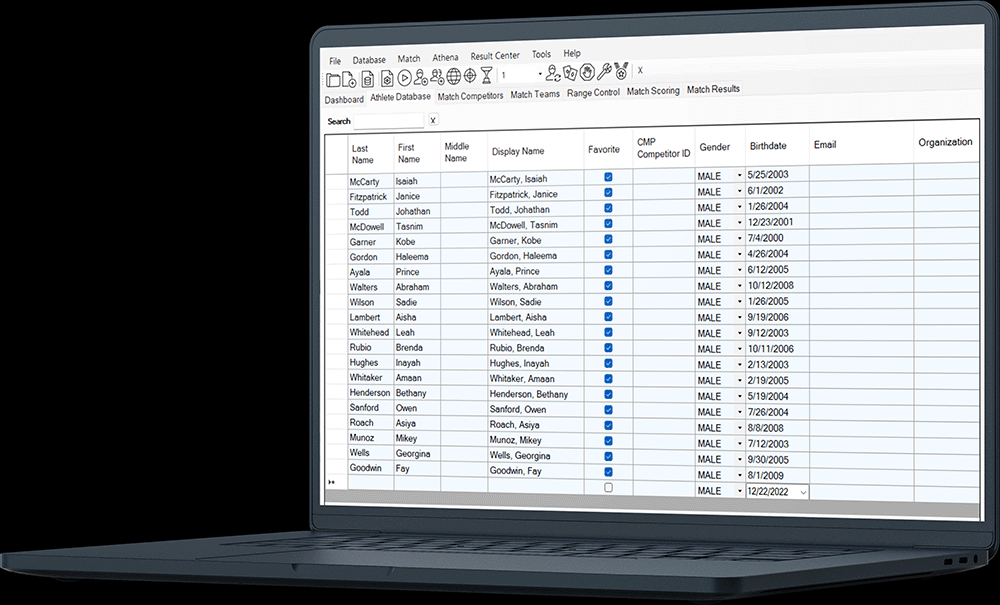Open the File menu
The height and width of the screenshot is (605, 1000).
[x=335, y=61]
